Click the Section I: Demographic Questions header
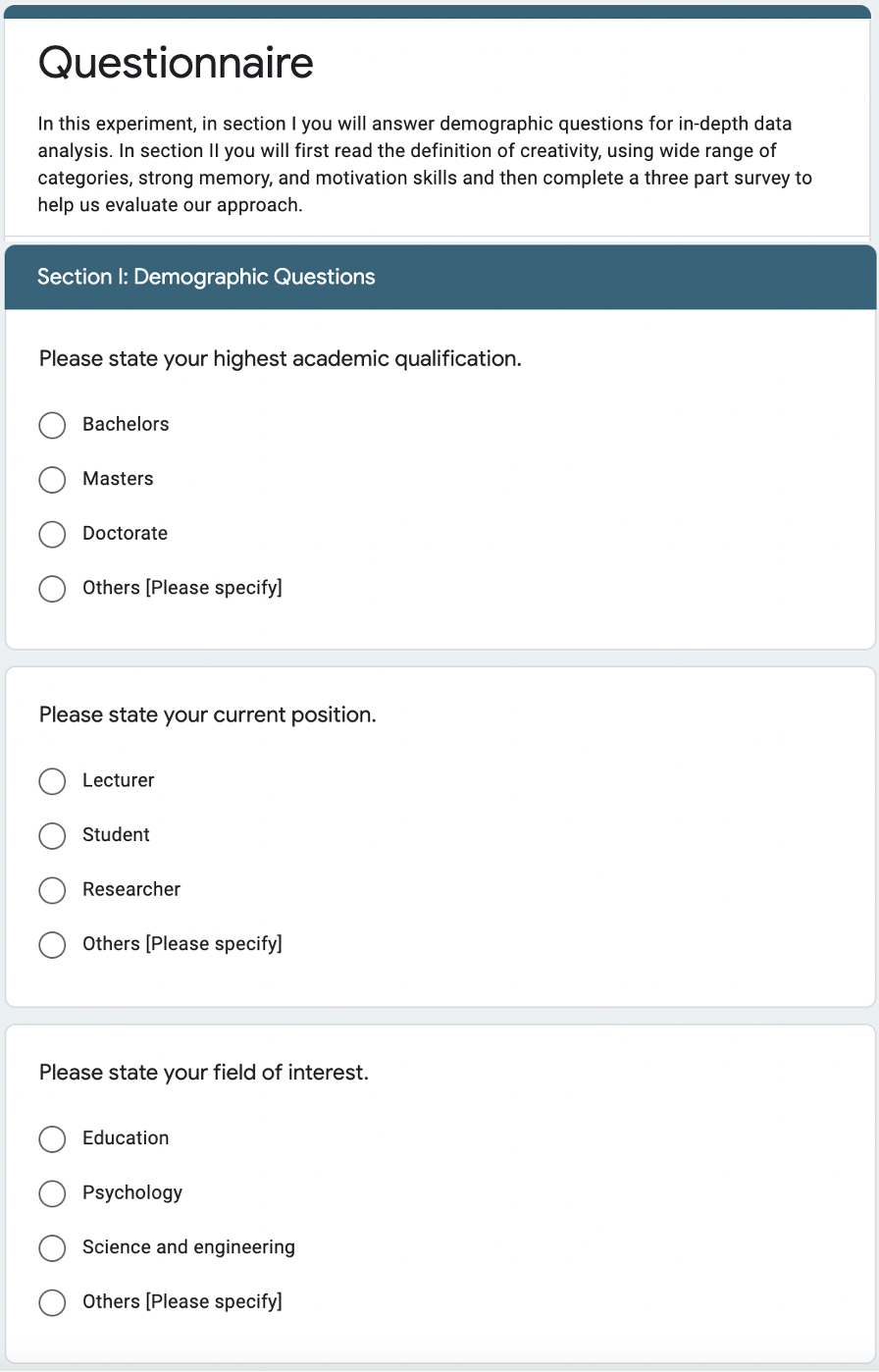The height and width of the screenshot is (1372, 879). click(x=206, y=277)
